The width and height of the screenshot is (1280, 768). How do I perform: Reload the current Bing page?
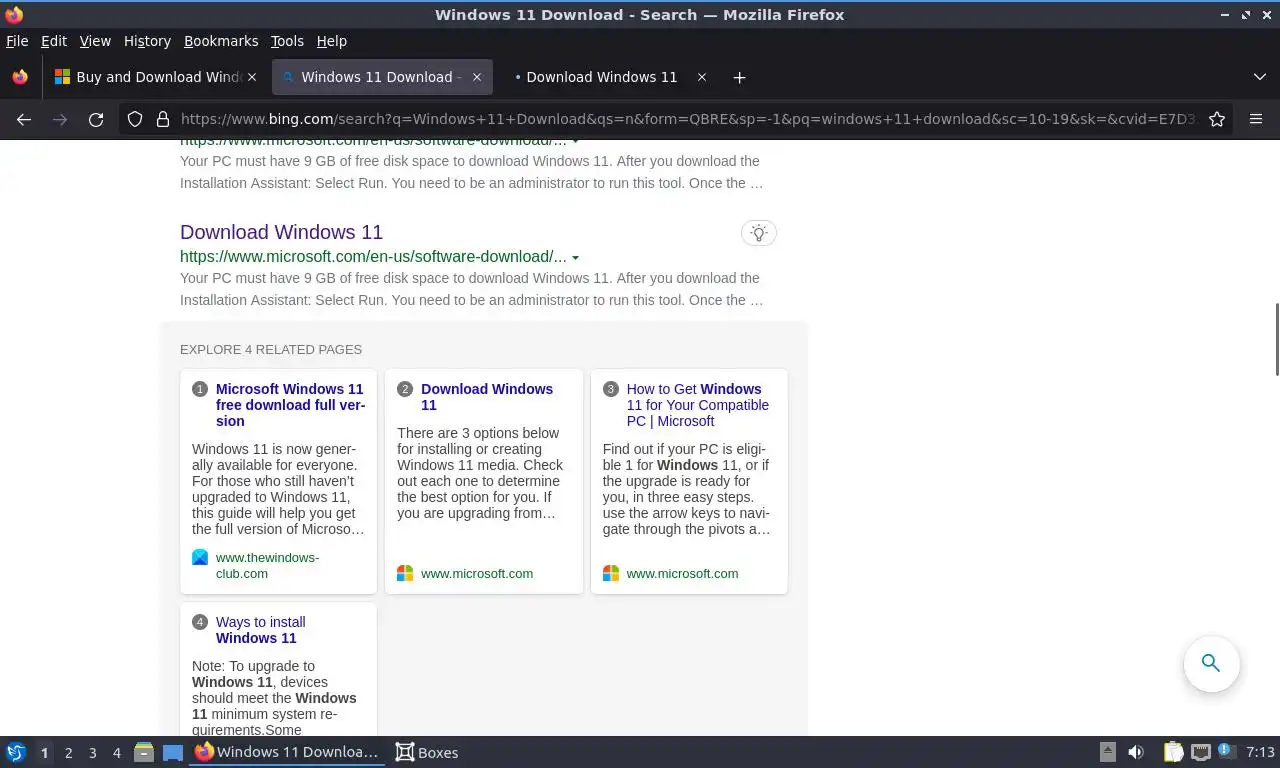tap(96, 119)
